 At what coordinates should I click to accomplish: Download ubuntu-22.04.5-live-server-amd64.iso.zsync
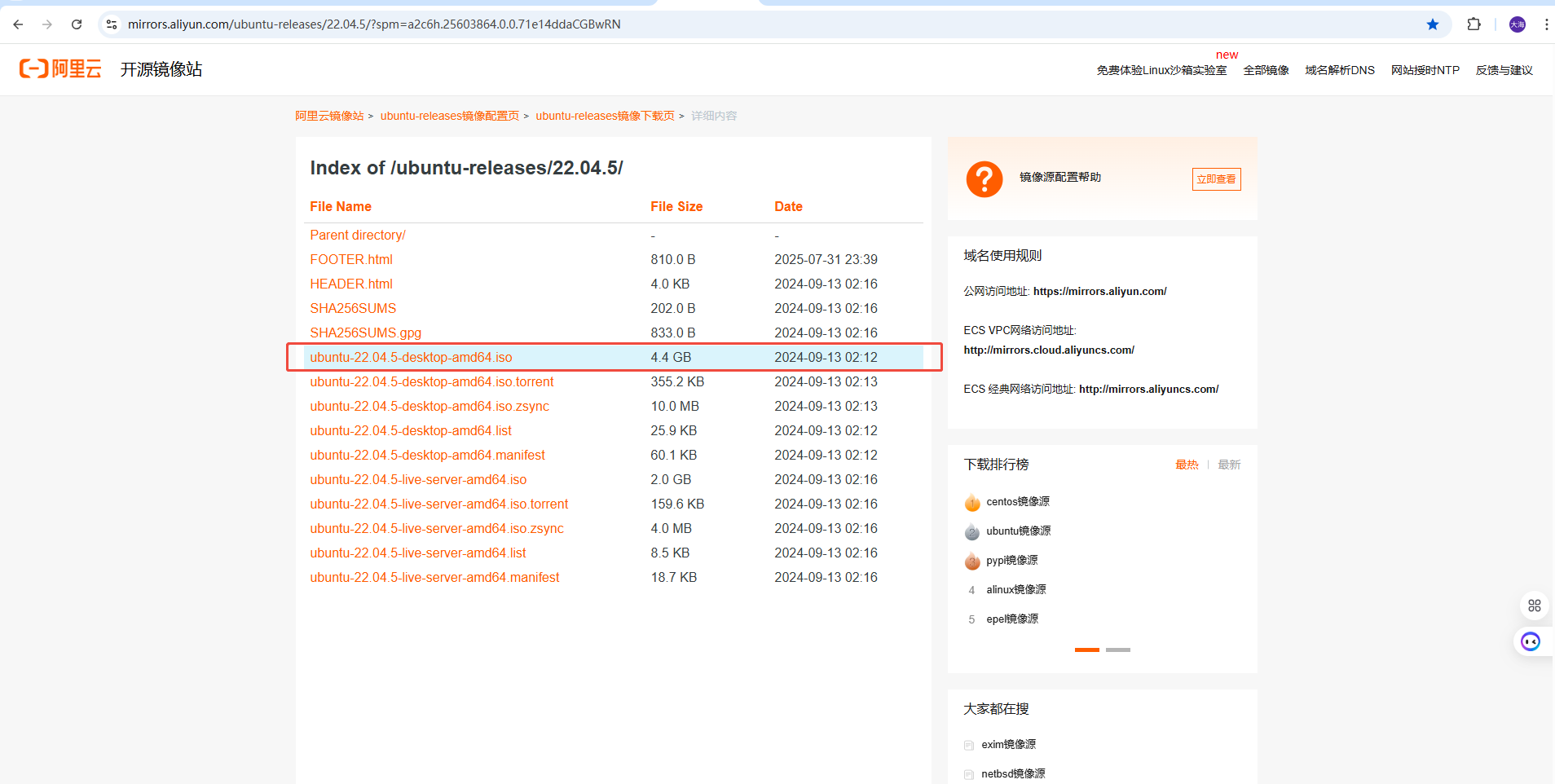click(x=437, y=528)
